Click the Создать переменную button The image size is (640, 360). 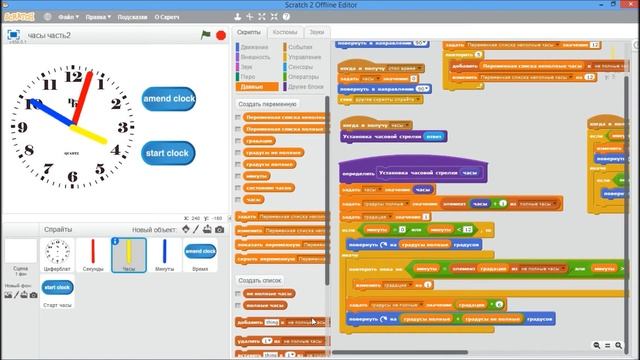[267, 104]
